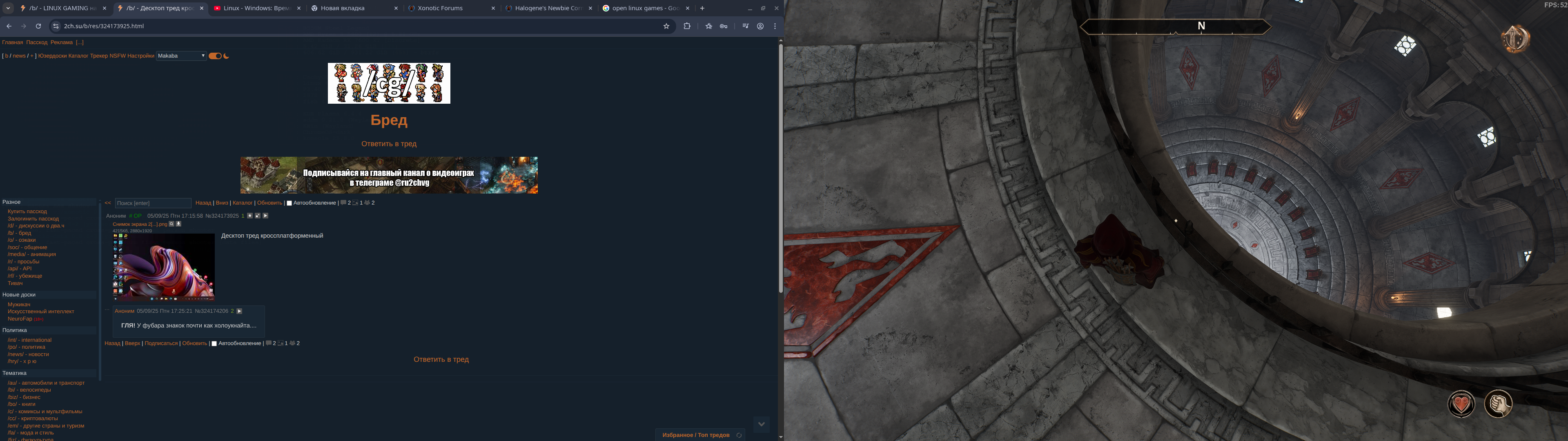Open the browser profile avatar icon

coord(760,26)
